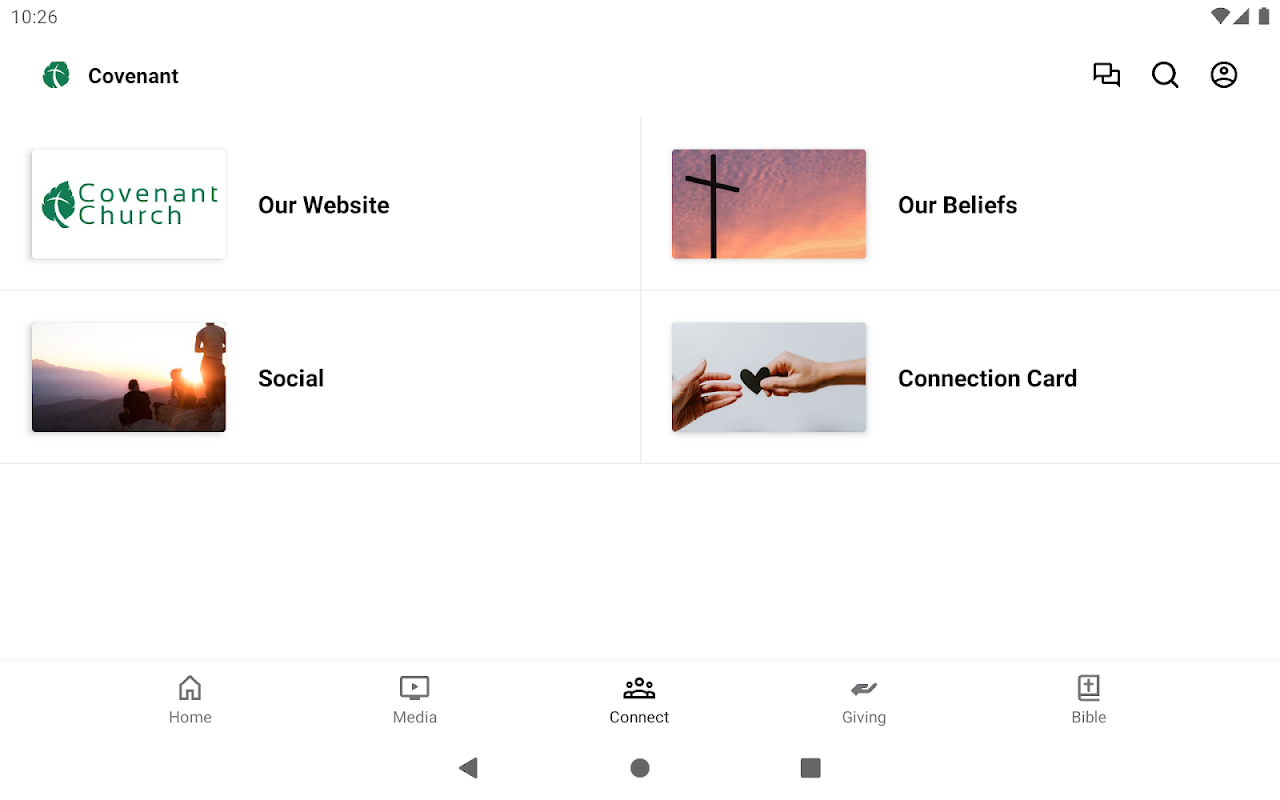Tap the Covenant leaf logo
The width and height of the screenshot is (1280, 800).
click(56, 75)
